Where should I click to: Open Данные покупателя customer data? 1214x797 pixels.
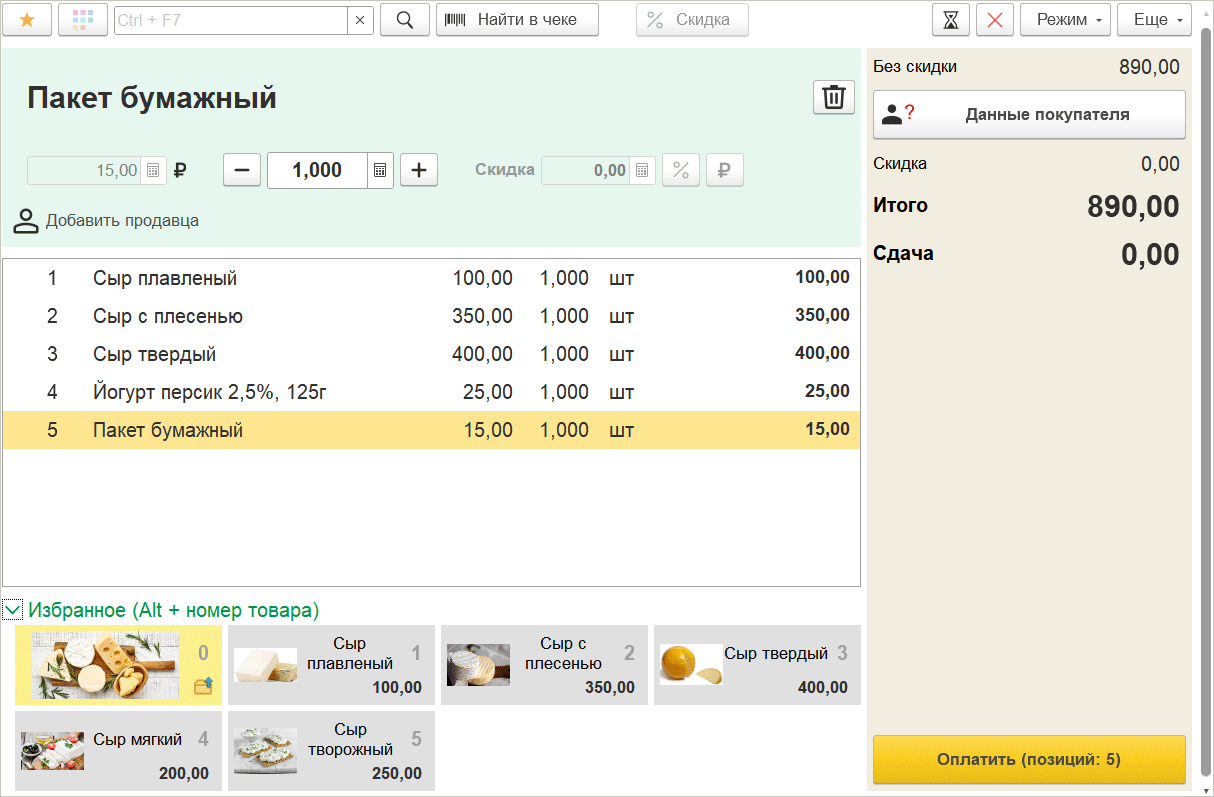[1029, 114]
